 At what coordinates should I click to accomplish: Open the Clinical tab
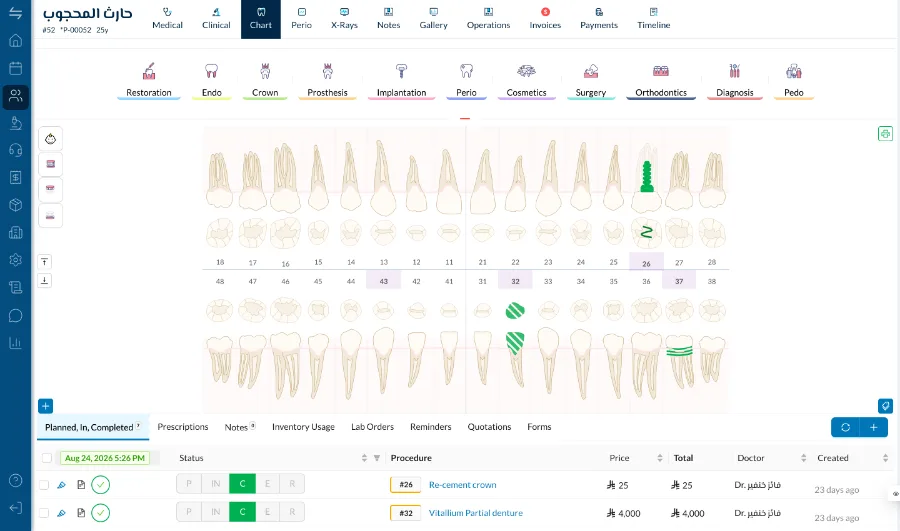216,19
